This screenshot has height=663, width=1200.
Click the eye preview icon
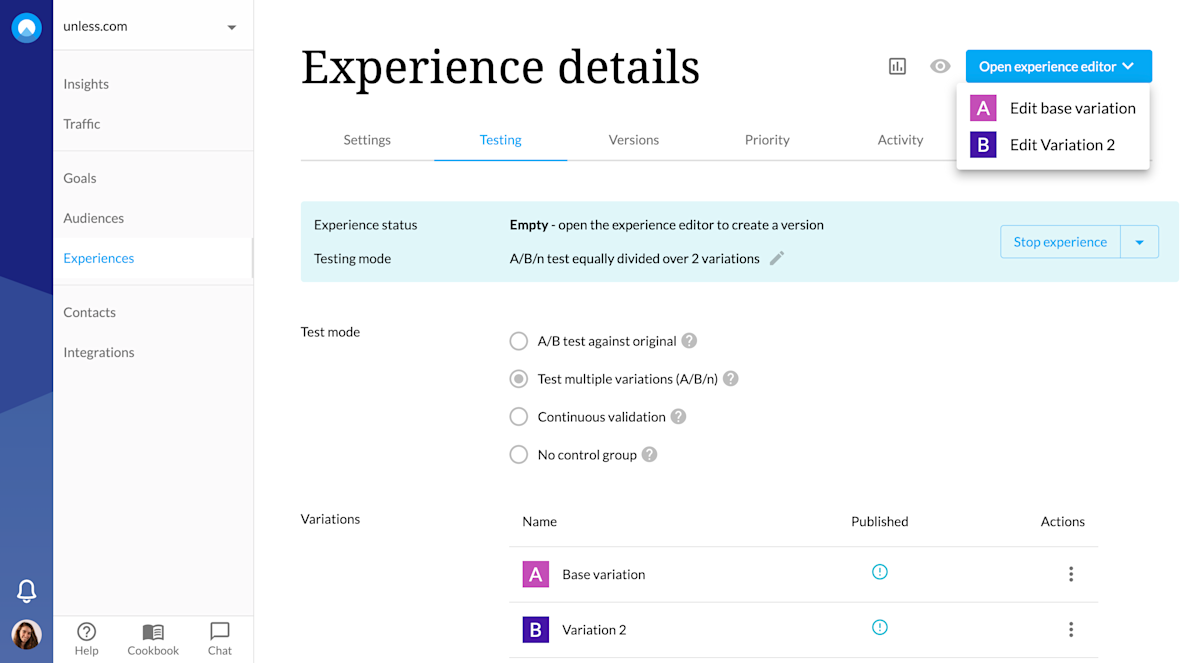940,66
